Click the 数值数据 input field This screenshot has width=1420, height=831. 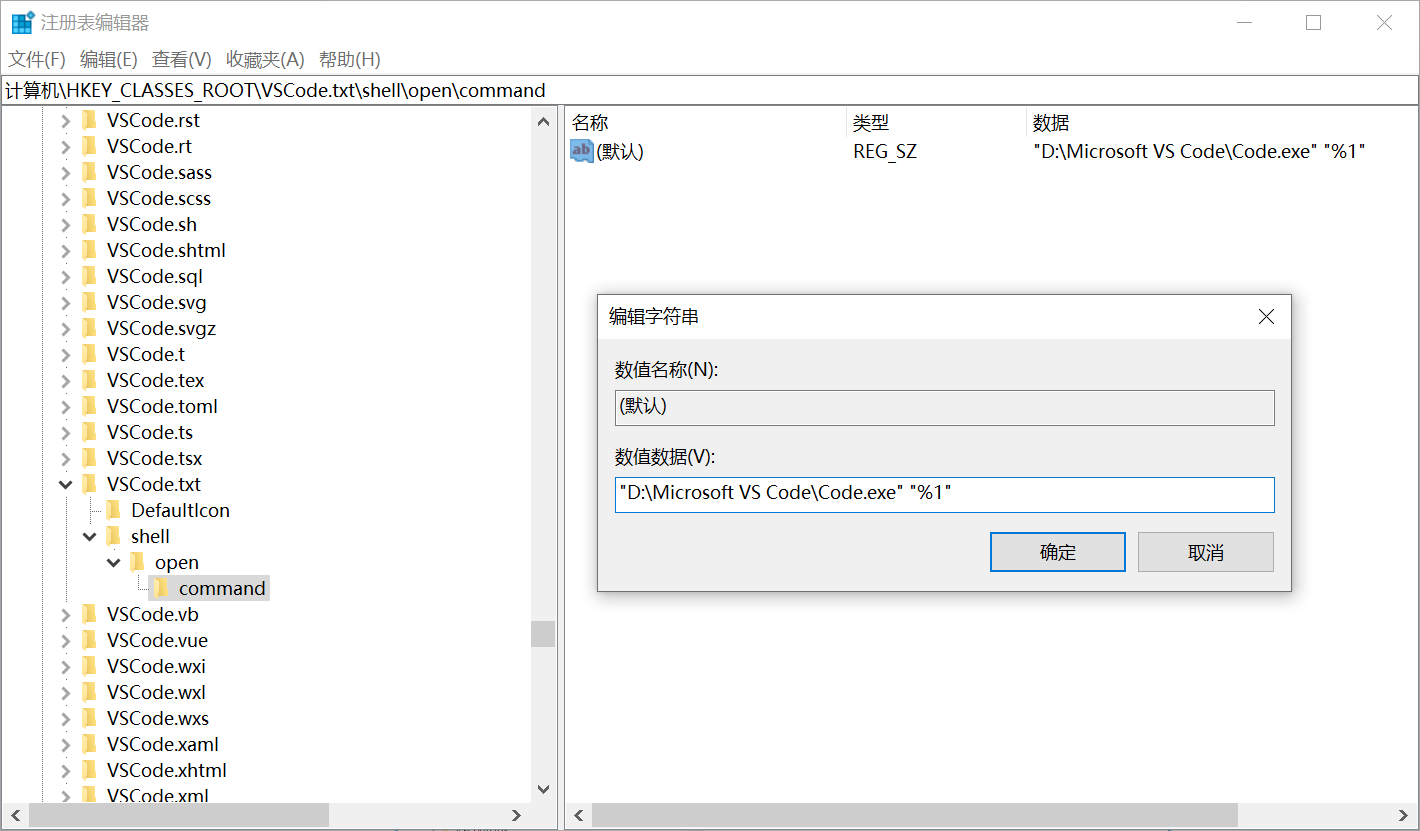(945, 494)
